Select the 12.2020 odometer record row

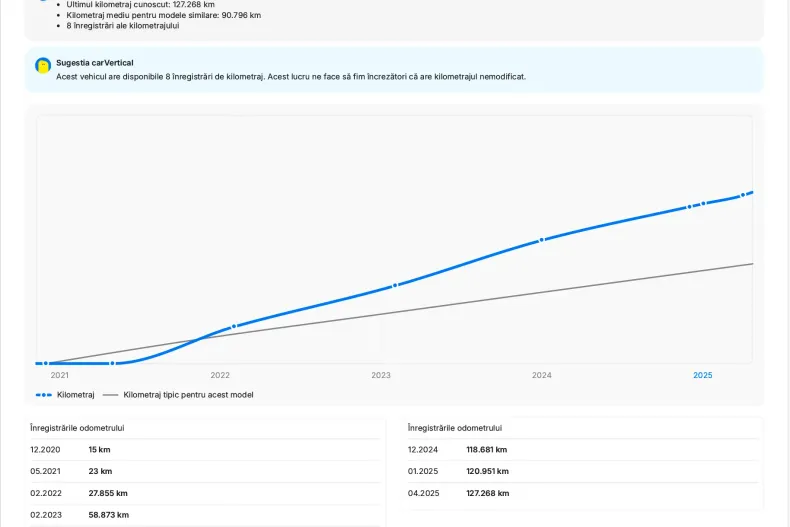click(x=204, y=450)
